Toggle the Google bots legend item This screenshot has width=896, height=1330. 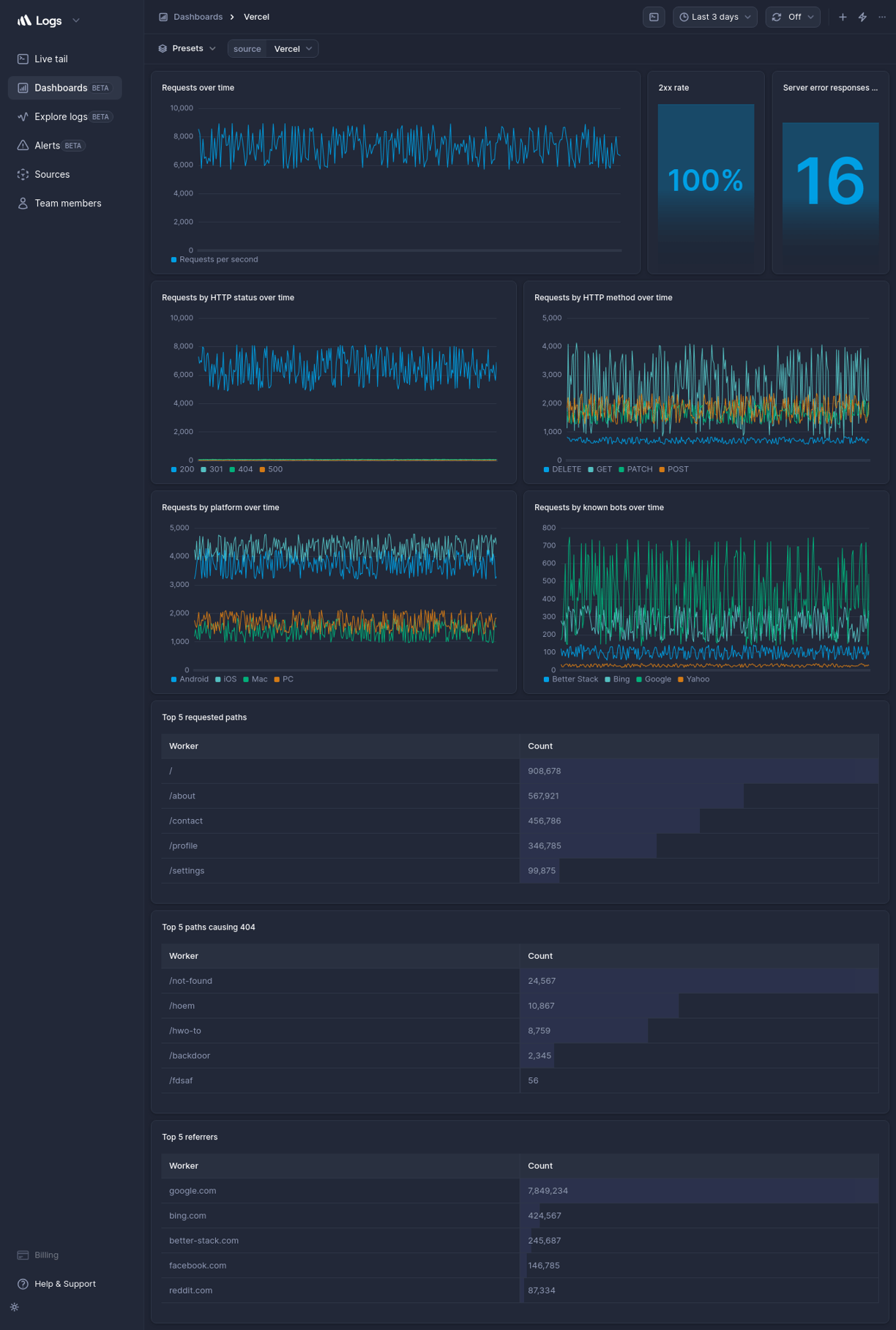654,679
